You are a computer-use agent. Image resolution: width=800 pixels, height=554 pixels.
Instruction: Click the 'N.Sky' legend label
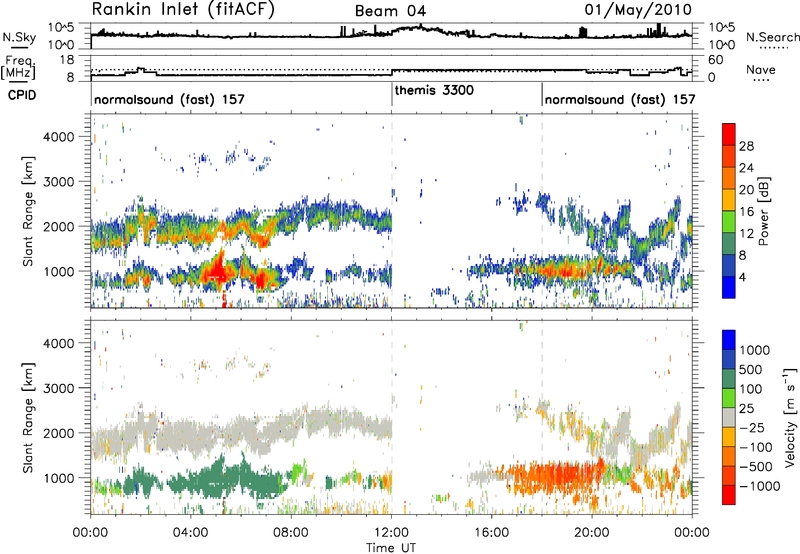(19, 37)
